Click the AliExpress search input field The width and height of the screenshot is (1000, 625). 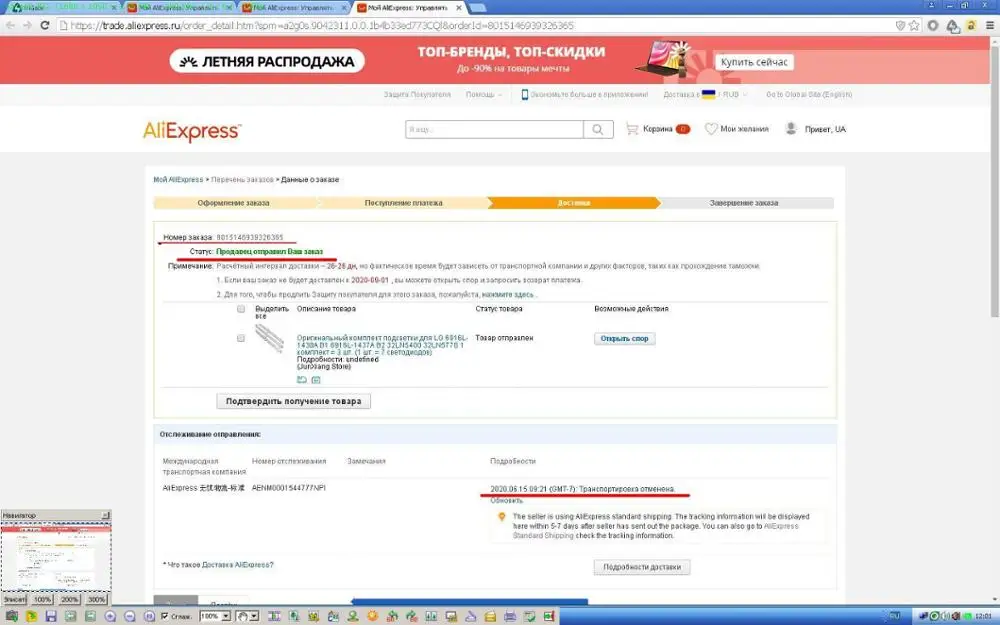click(494, 129)
